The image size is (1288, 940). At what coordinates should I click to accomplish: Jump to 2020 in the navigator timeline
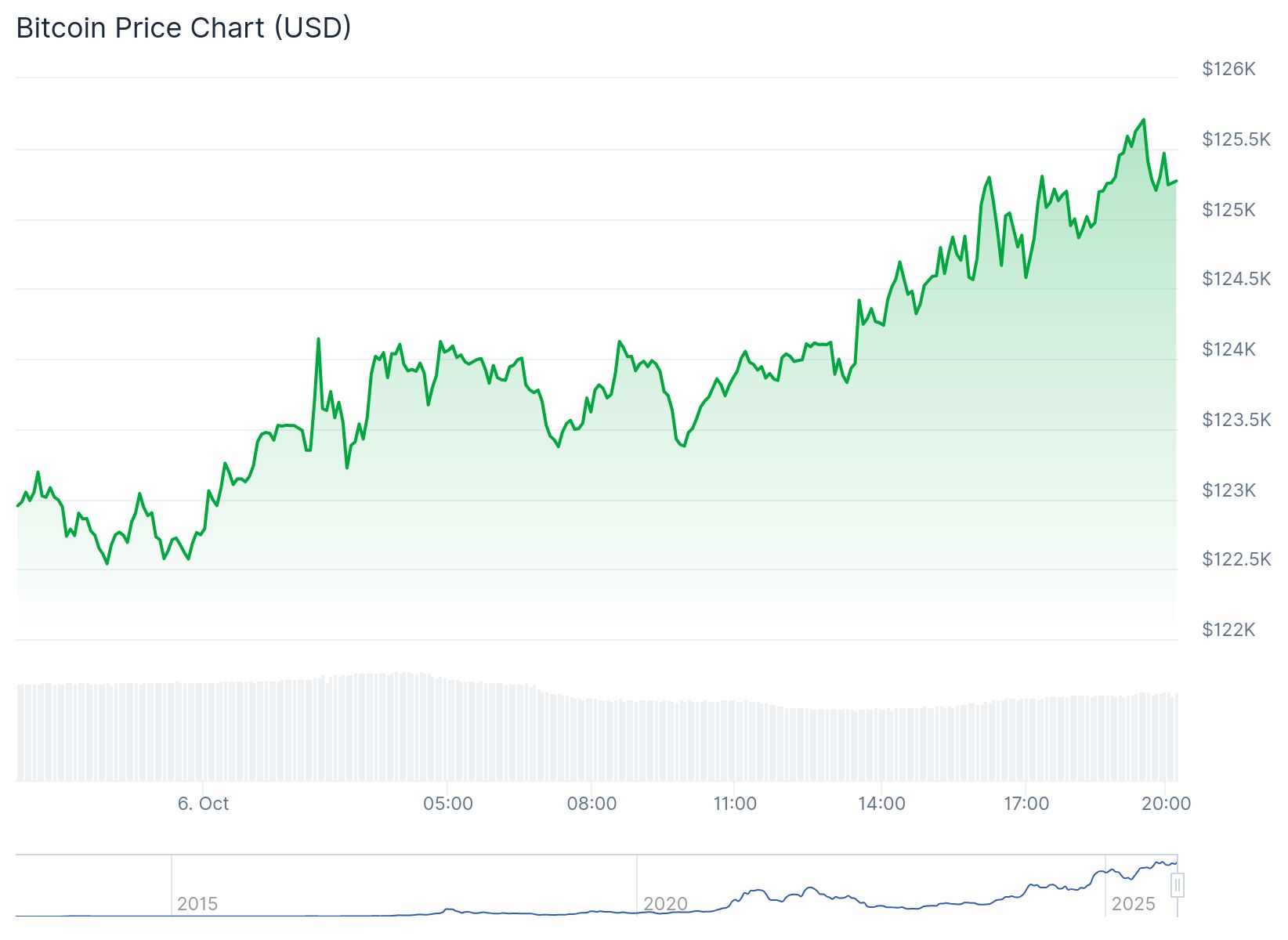pyautogui.click(x=665, y=904)
